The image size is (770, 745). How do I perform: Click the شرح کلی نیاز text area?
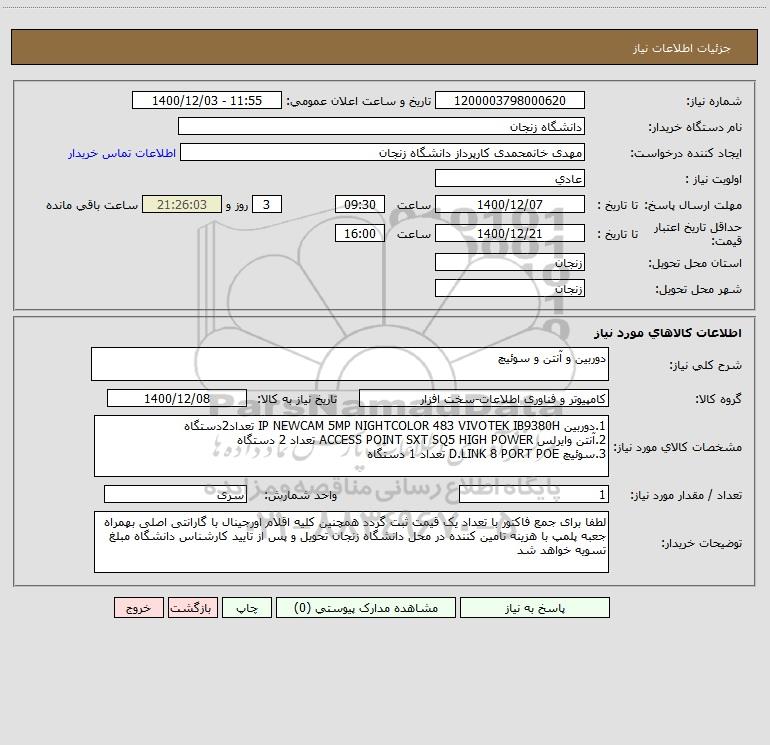pyautogui.click(x=350, y=364)
